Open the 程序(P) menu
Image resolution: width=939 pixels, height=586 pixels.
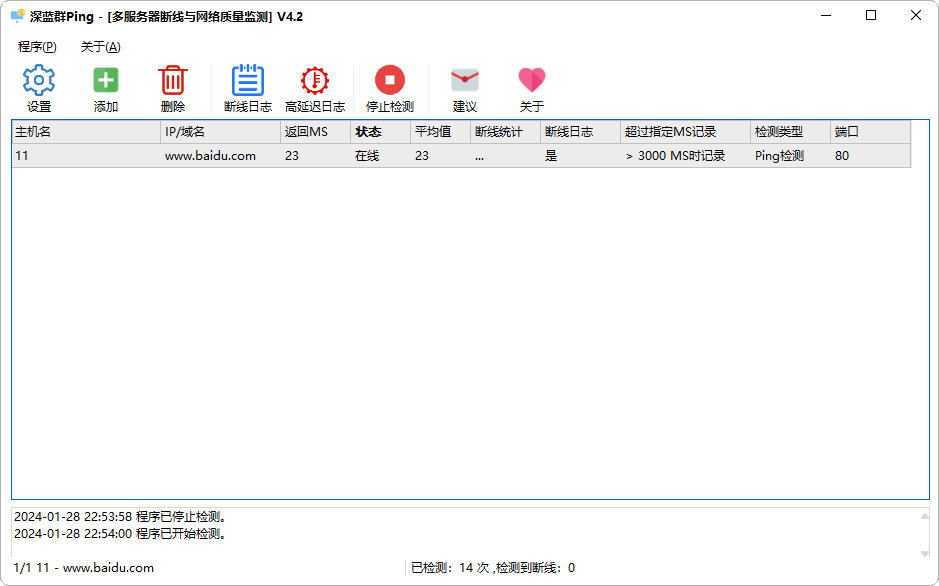pos(37,47)
